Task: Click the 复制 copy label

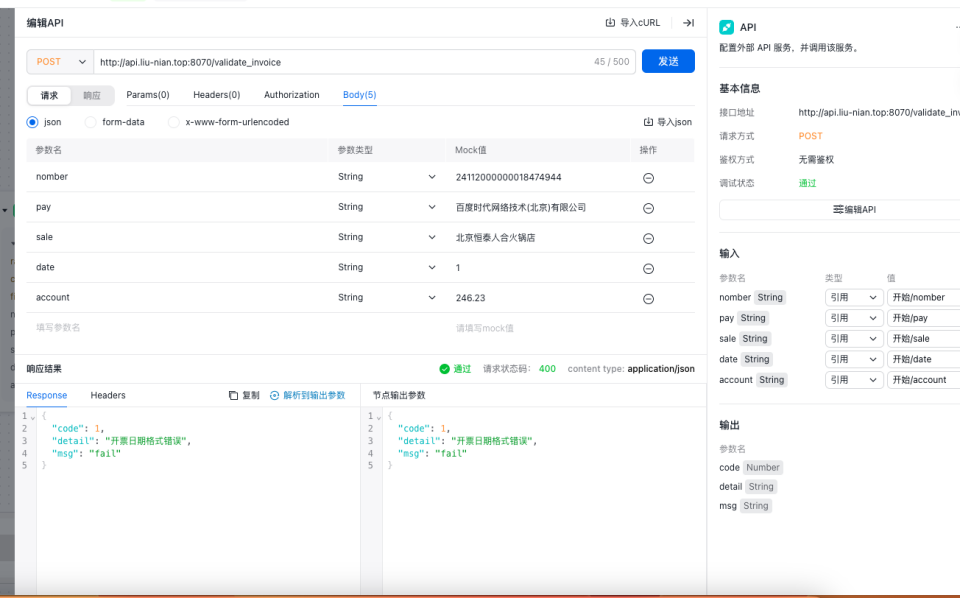Action: (x=250, y=395)
